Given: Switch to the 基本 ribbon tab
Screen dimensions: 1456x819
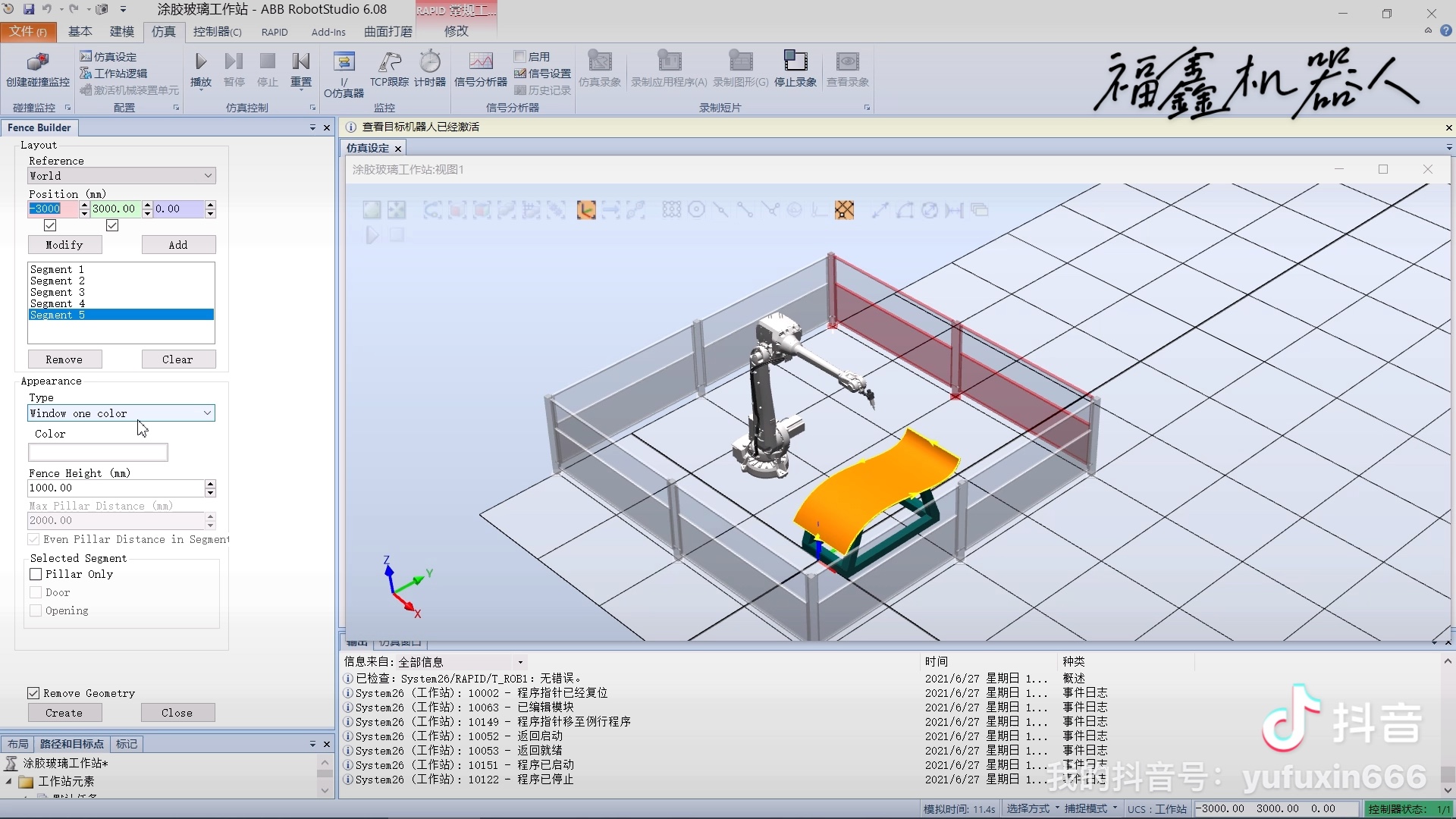Looking at the screenshot, I should (x=80, y=31).
